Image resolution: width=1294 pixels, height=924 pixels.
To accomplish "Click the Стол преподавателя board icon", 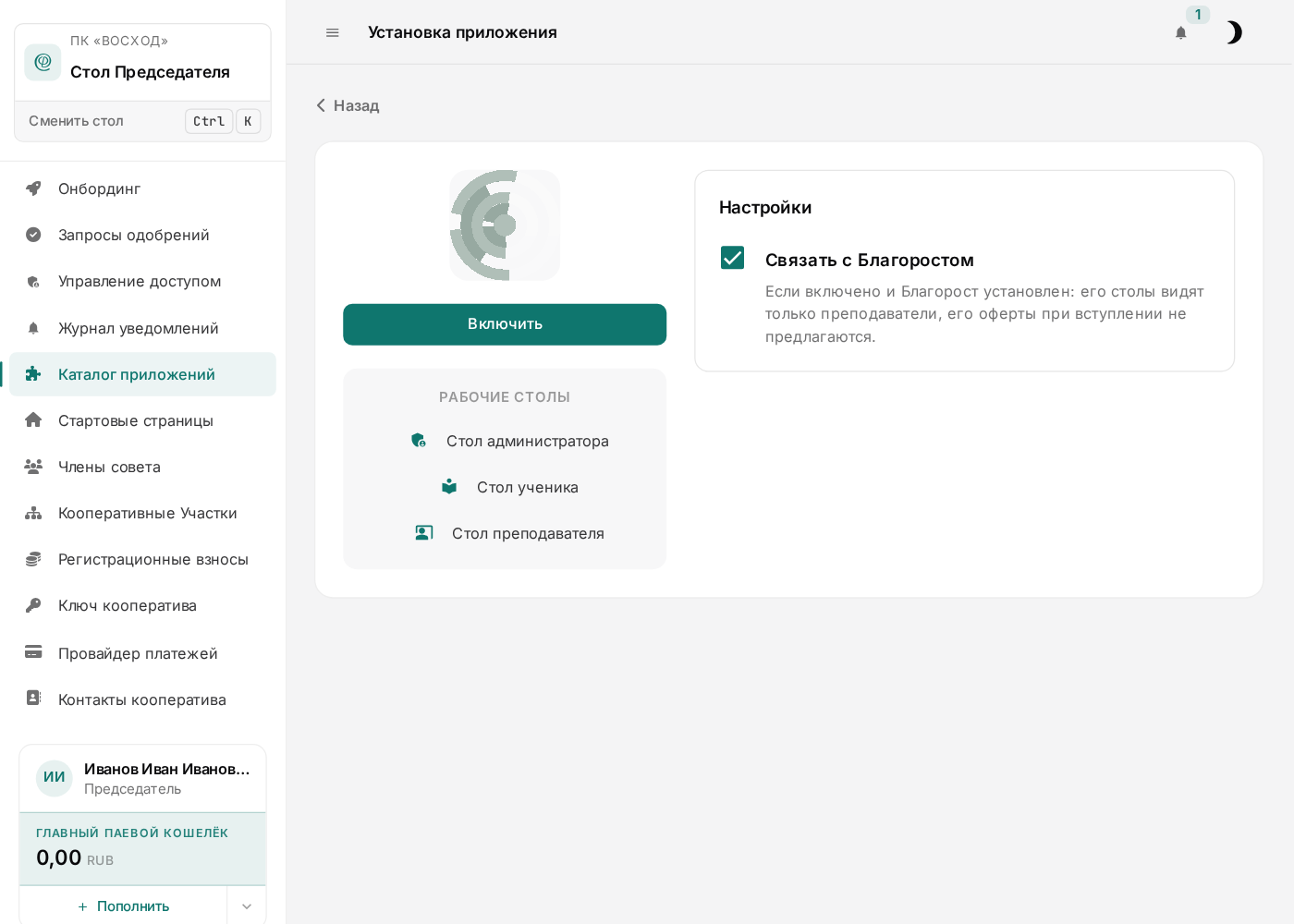I will pyautogui.click(x=424, y=533).
